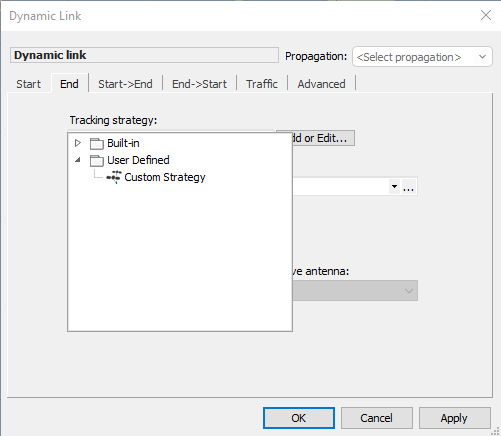Collapse the User Defined tree node
The width and height of the screenshot is (501, 436).
click(x=78, y=160)
